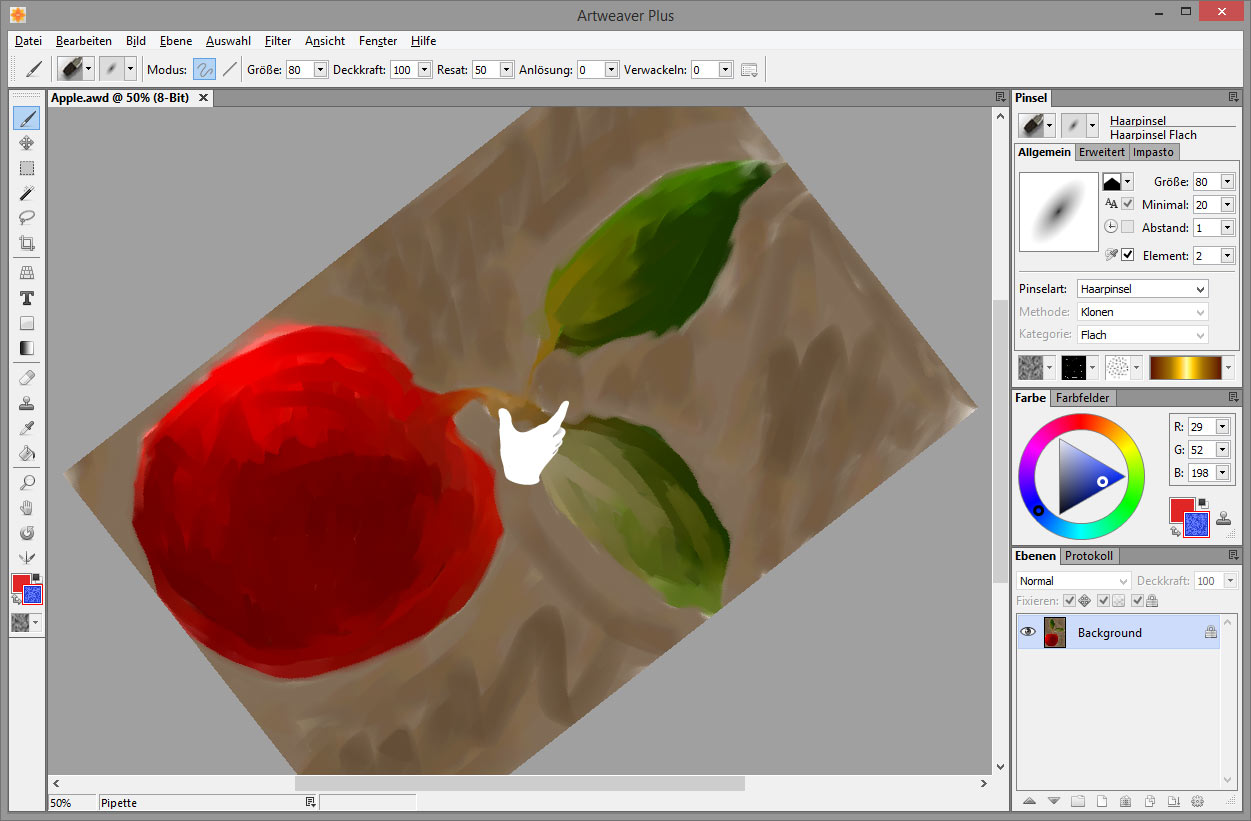
Task: Open the Normal blend mode dropdown
Action: tap(1073, 581)
